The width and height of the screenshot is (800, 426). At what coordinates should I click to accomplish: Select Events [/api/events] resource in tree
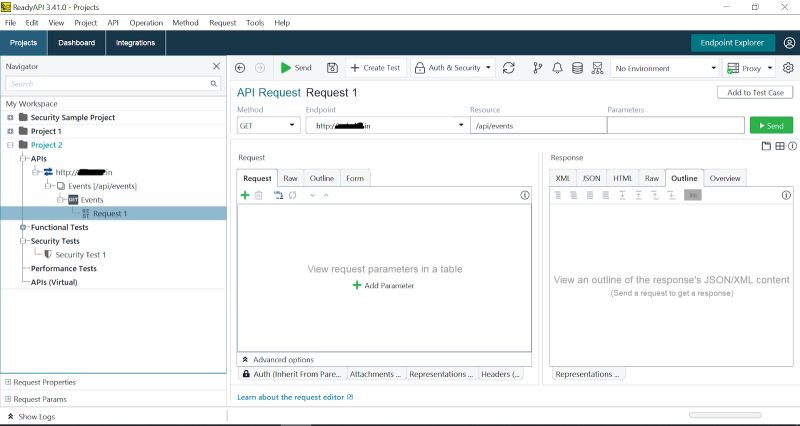[102, 186]
